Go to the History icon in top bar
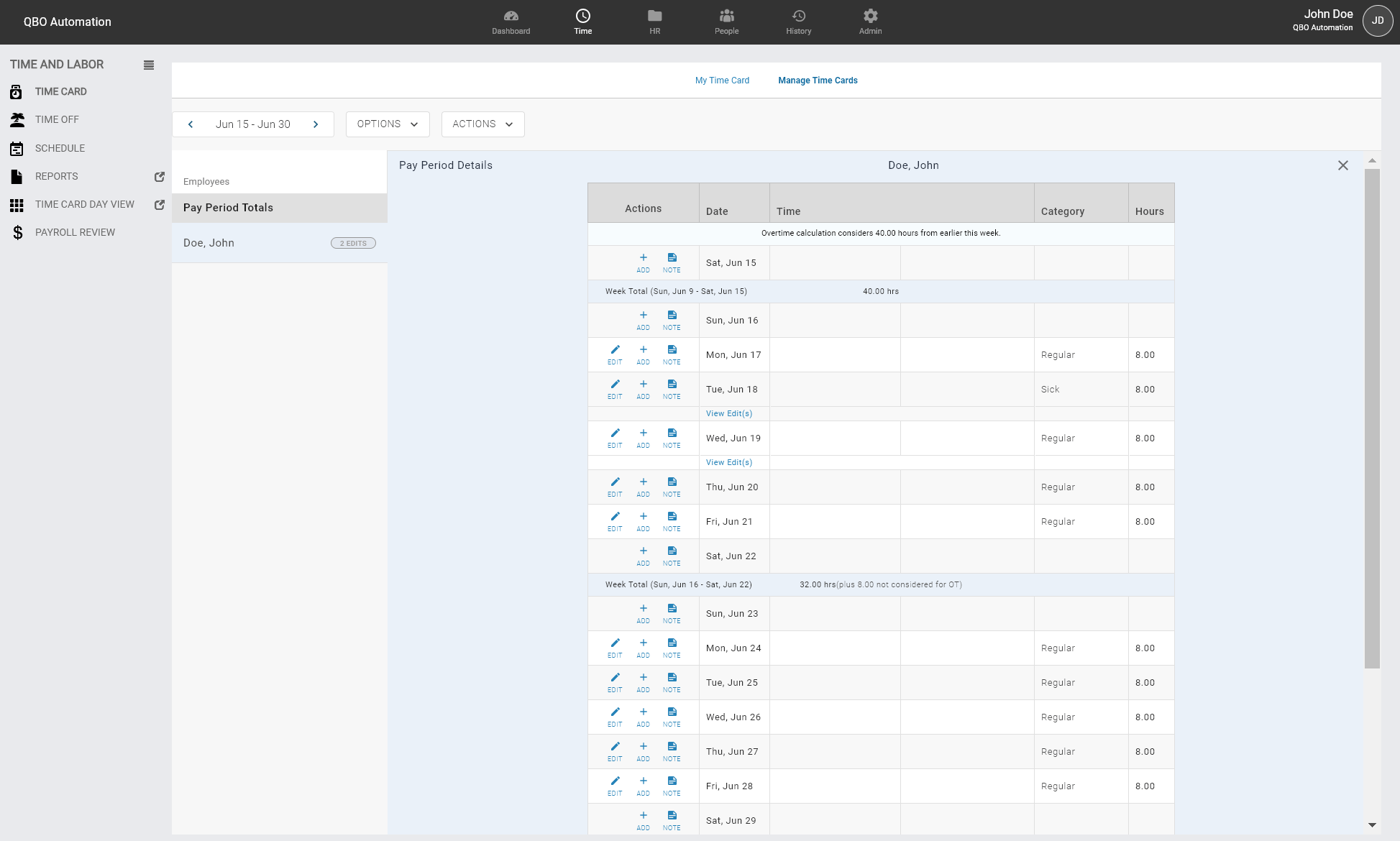Viewport: 1400px width, 841px height. click(798, 22)
